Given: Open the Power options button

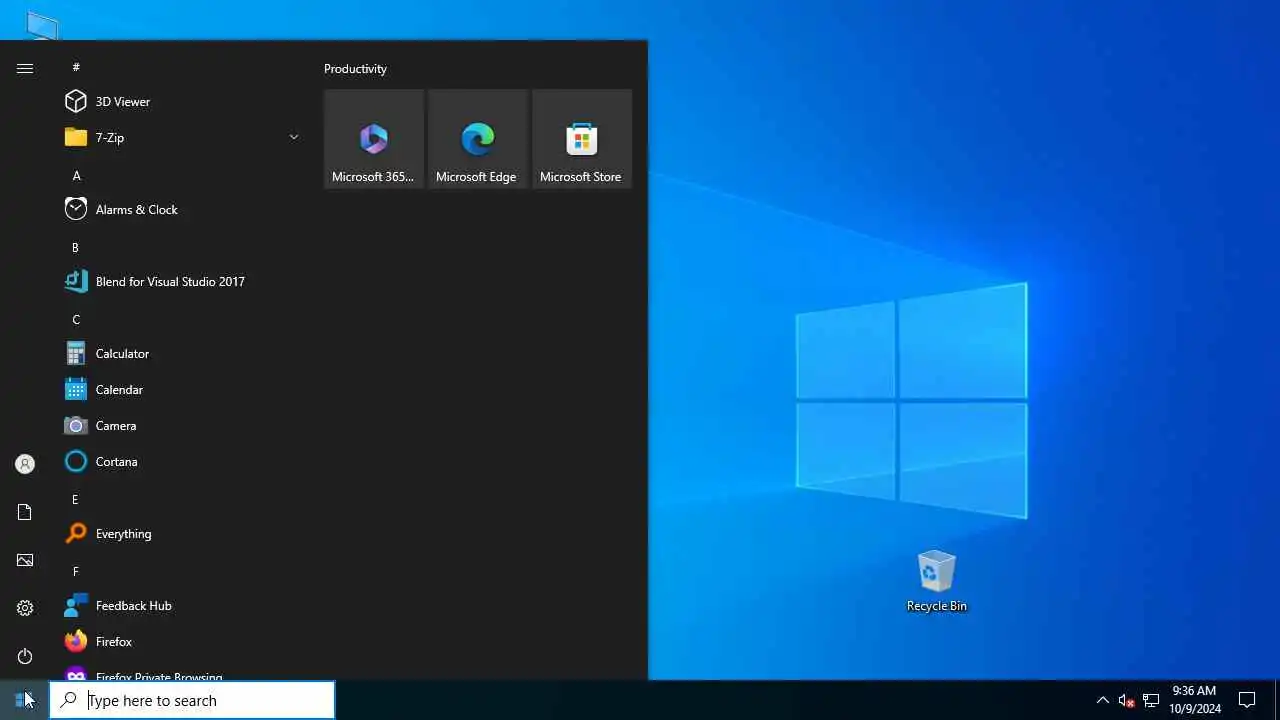Looking at the screenshot, I should (x=25, y=656).
